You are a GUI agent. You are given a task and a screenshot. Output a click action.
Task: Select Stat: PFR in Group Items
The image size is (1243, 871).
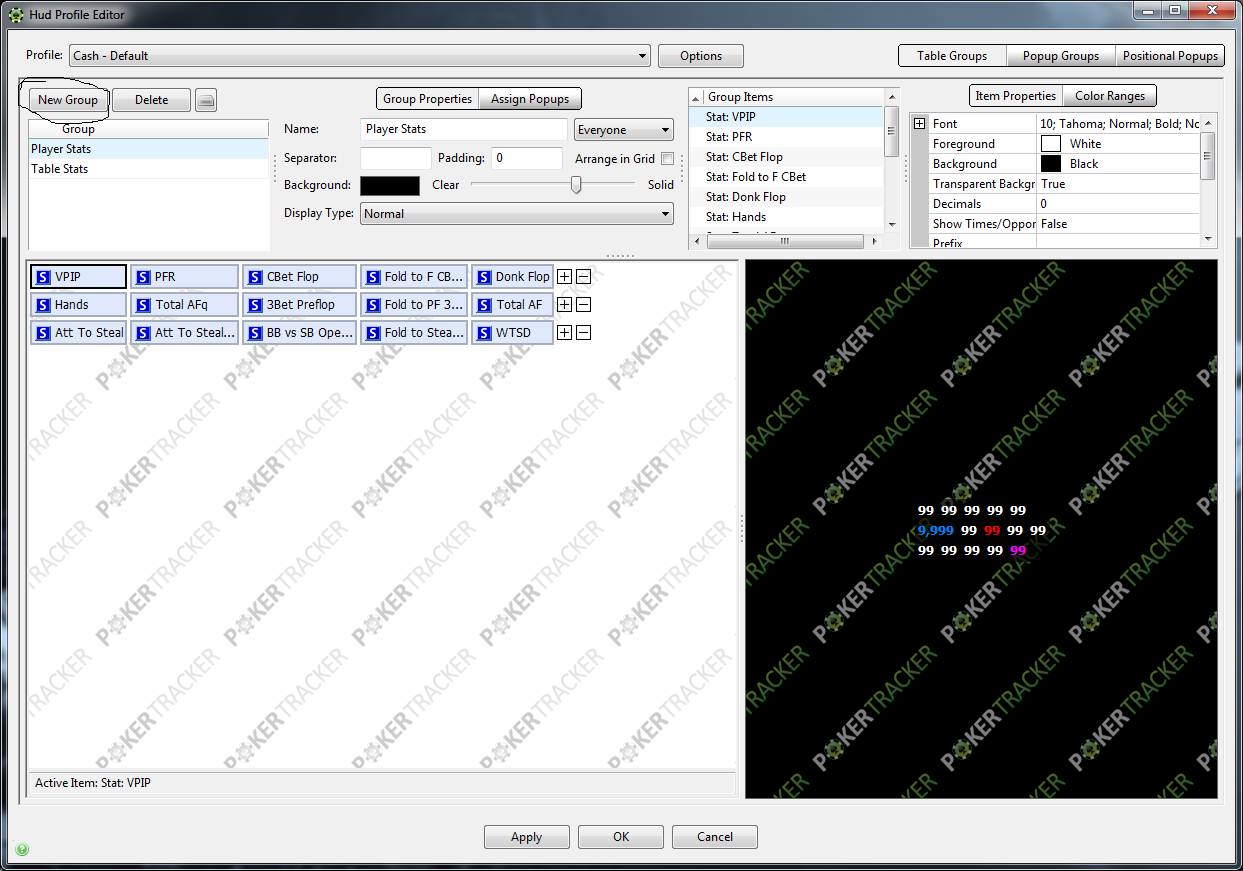pos(787,137)
